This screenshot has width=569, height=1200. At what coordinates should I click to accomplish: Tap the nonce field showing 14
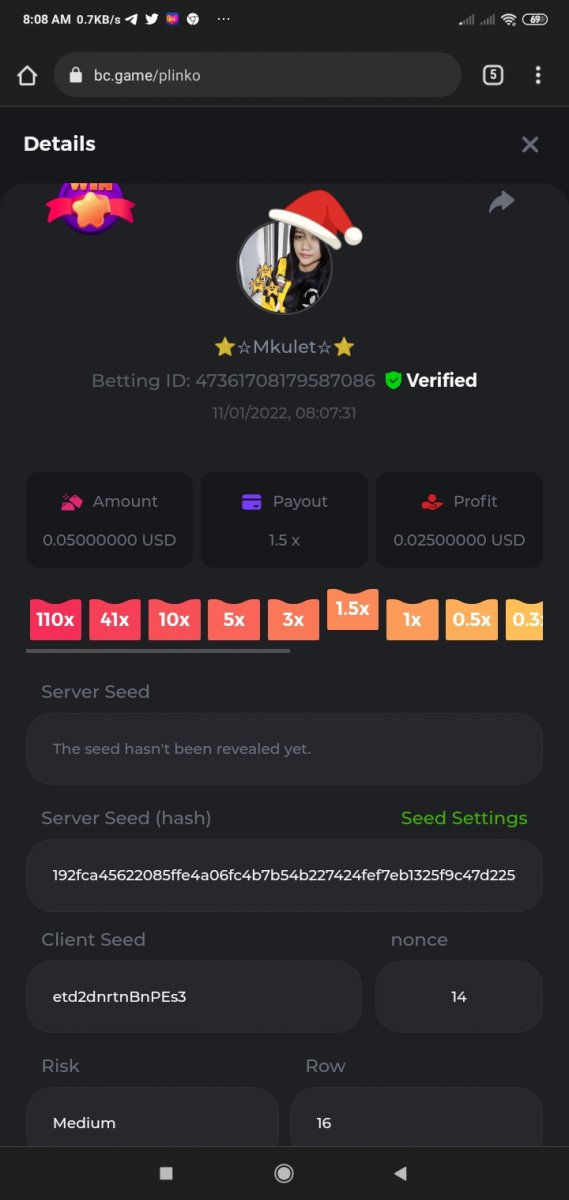[x=459, y=997]
